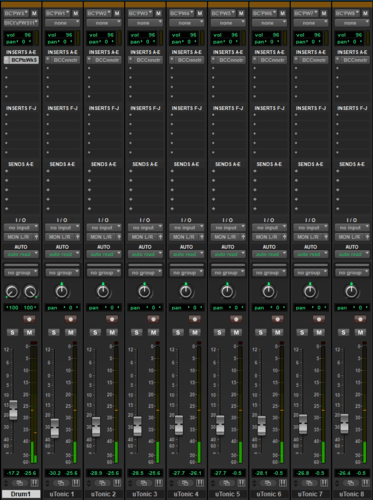Click record enable on uTonic 8 track

click(360, 319)
